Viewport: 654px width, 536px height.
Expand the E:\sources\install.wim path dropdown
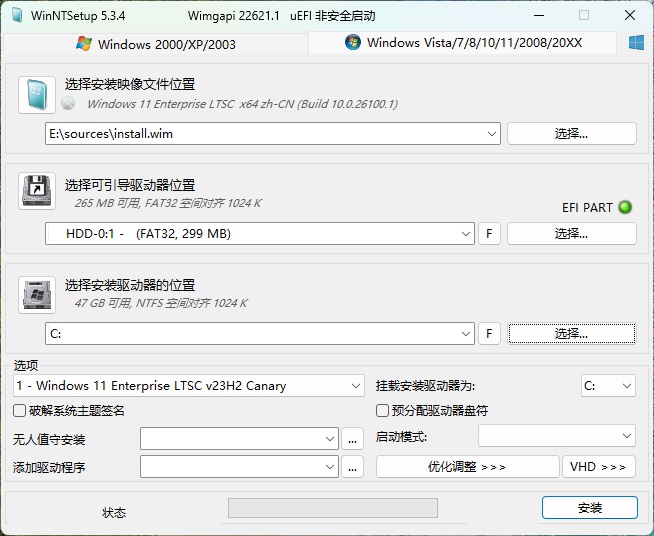click(491, 134)
